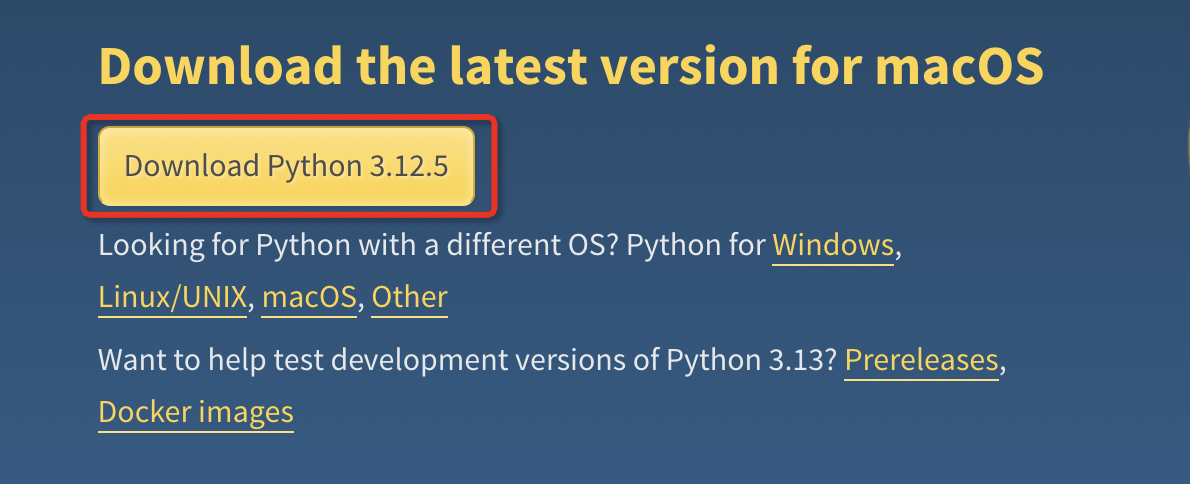Click the underlined Docker images hyperlink
1190x484 pixels.
tap(196, 412)
